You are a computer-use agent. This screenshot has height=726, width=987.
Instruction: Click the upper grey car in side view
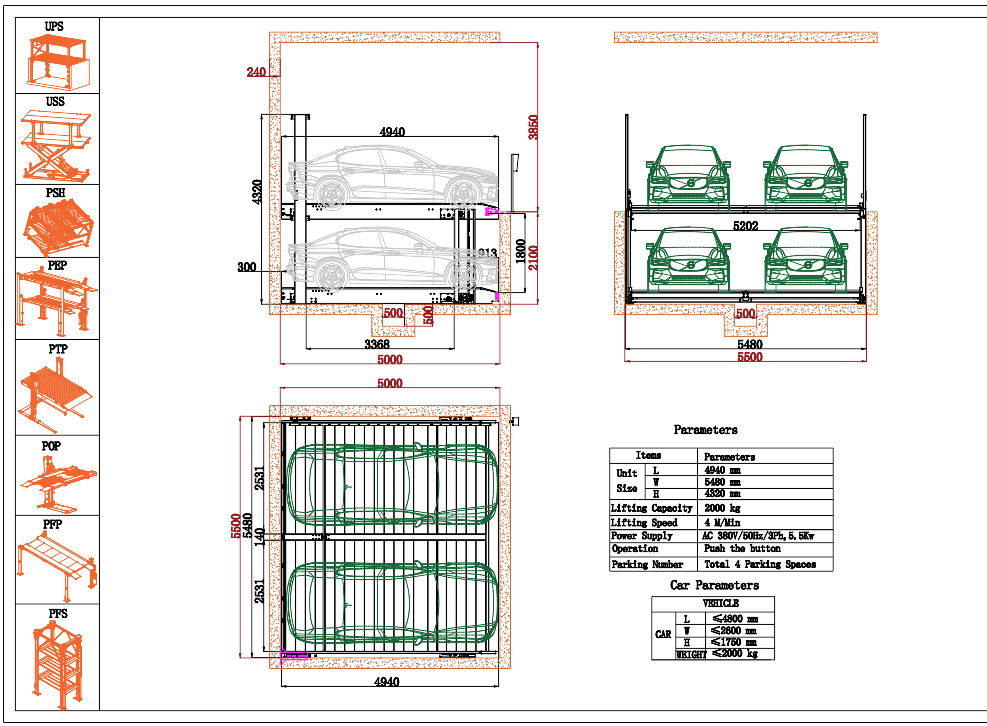point(393,176)
